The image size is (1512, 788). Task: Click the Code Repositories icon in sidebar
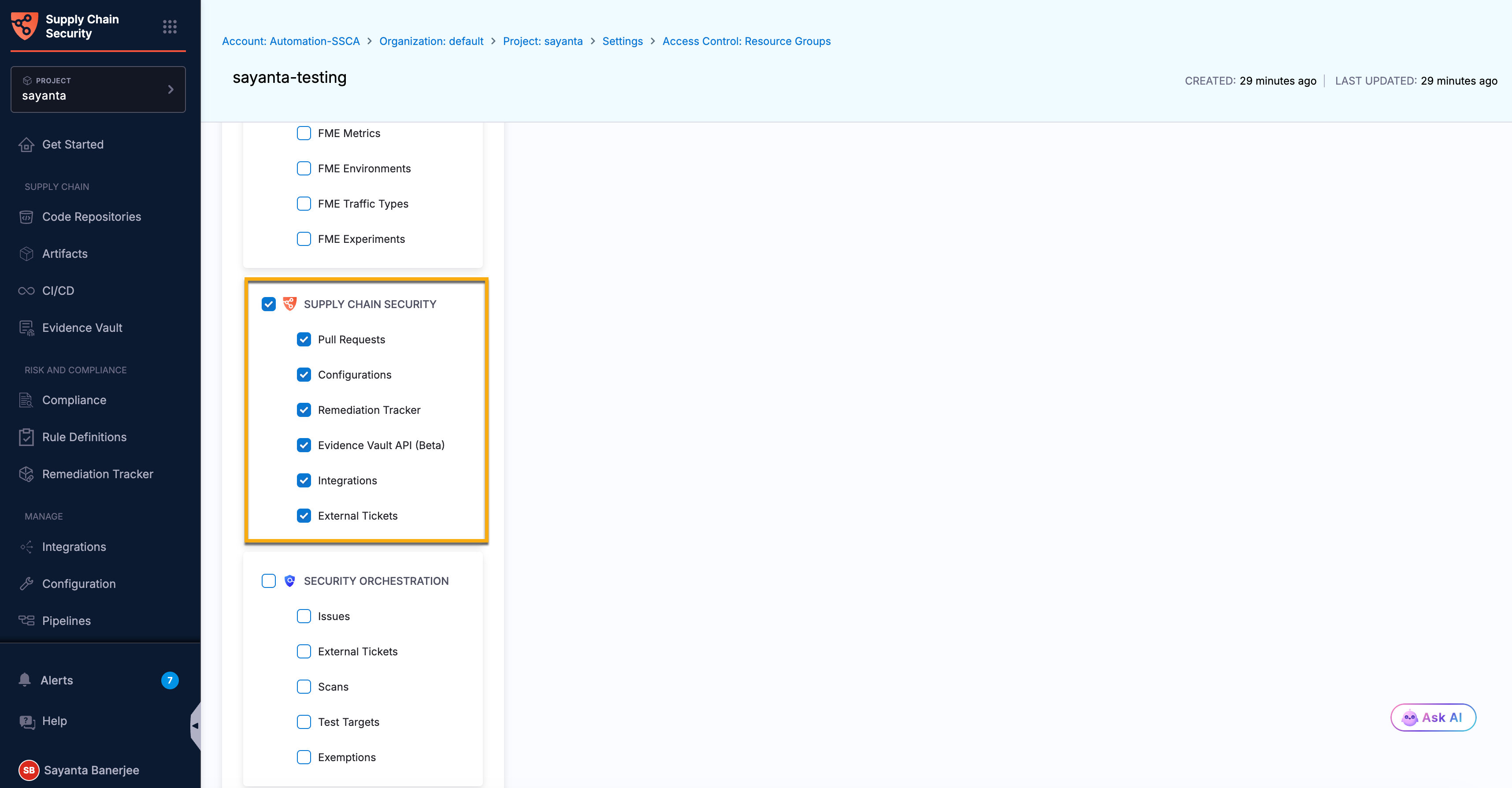(x=26, y=217)
